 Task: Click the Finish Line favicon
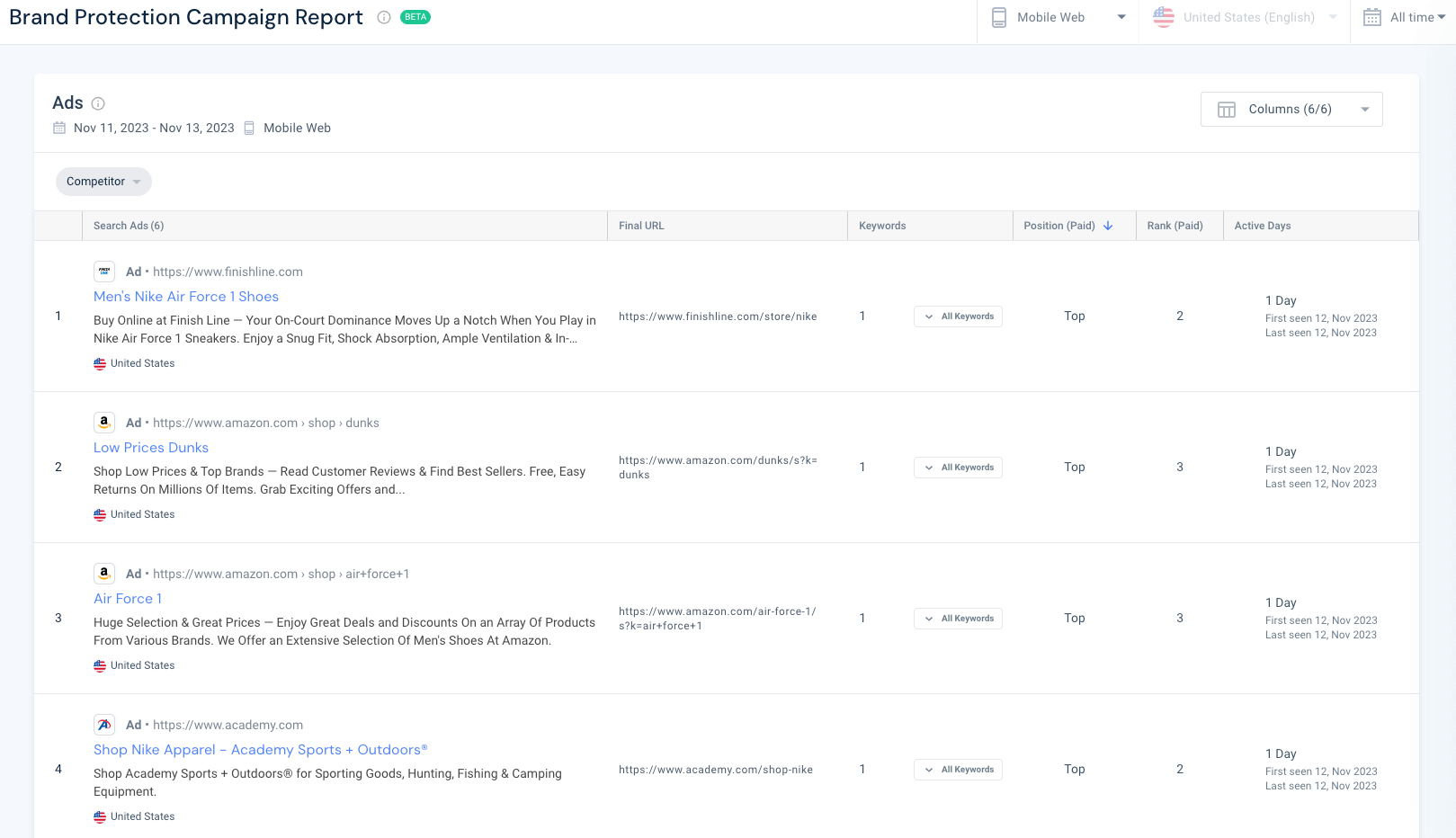(x=104, y=272)
